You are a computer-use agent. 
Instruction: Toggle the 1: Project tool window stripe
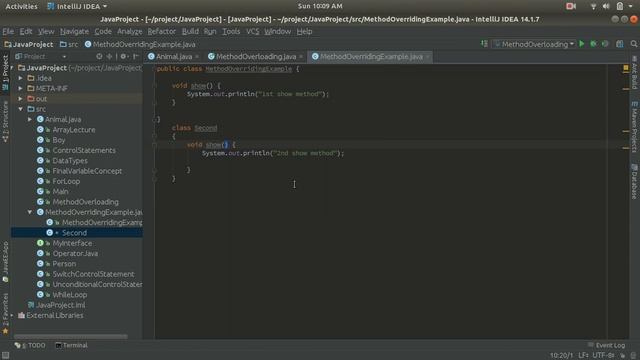[x=5, y=73]
